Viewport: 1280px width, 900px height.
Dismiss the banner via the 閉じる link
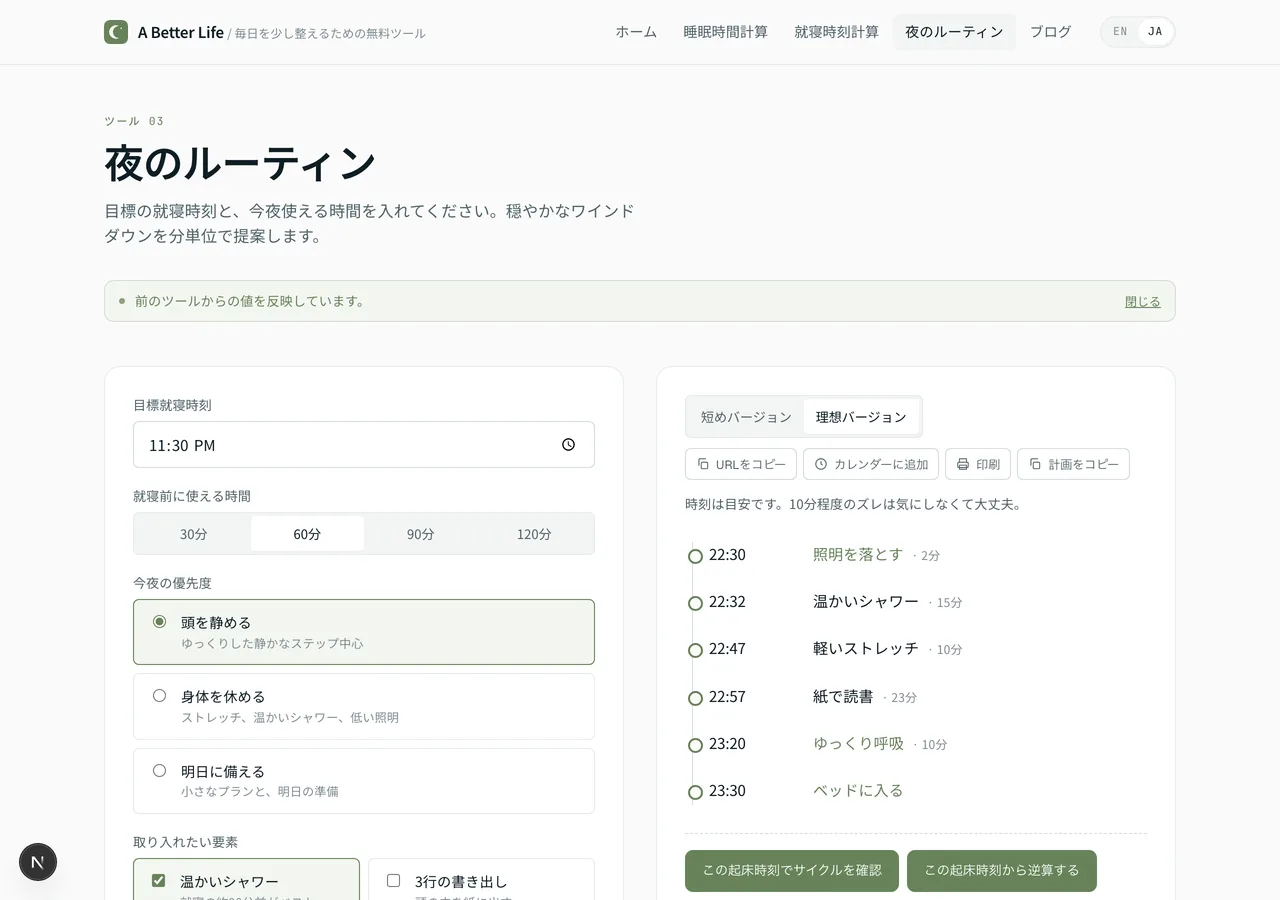1142,300
